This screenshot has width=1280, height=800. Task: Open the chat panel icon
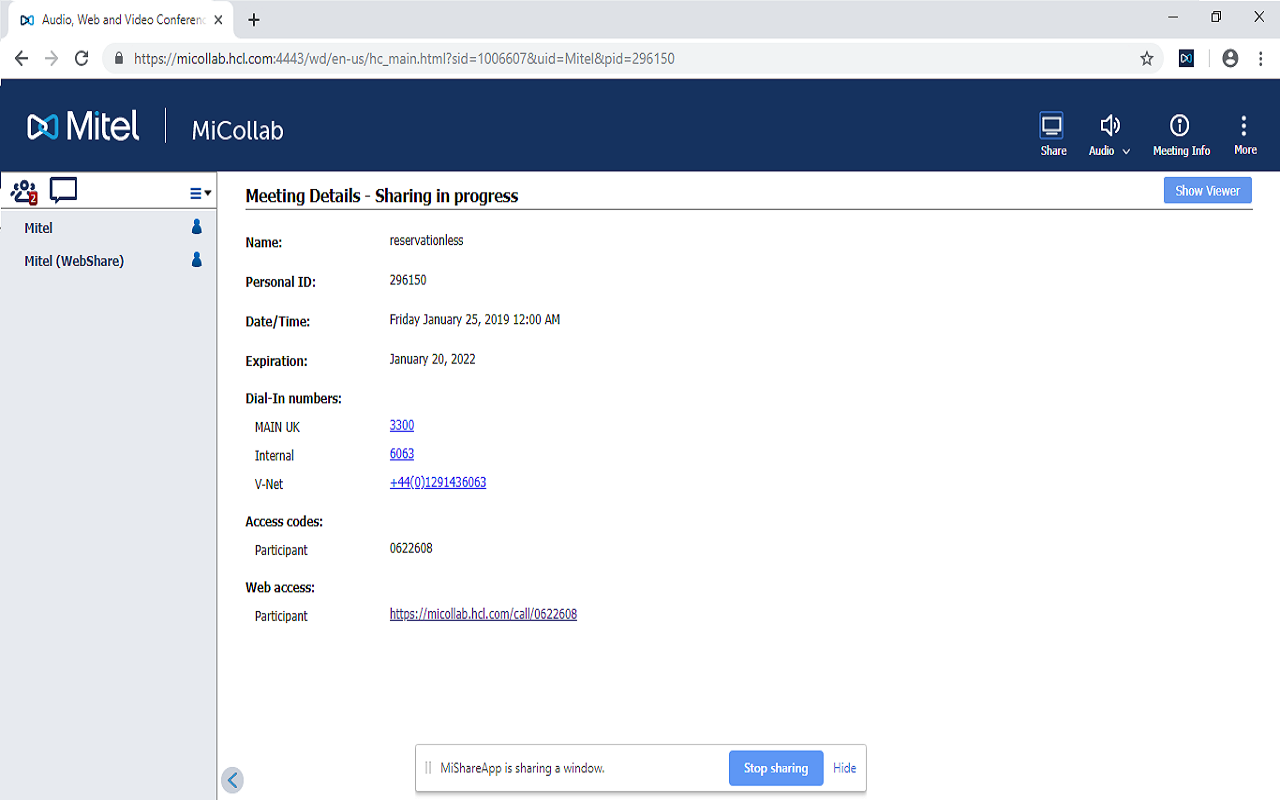point(62,189)
